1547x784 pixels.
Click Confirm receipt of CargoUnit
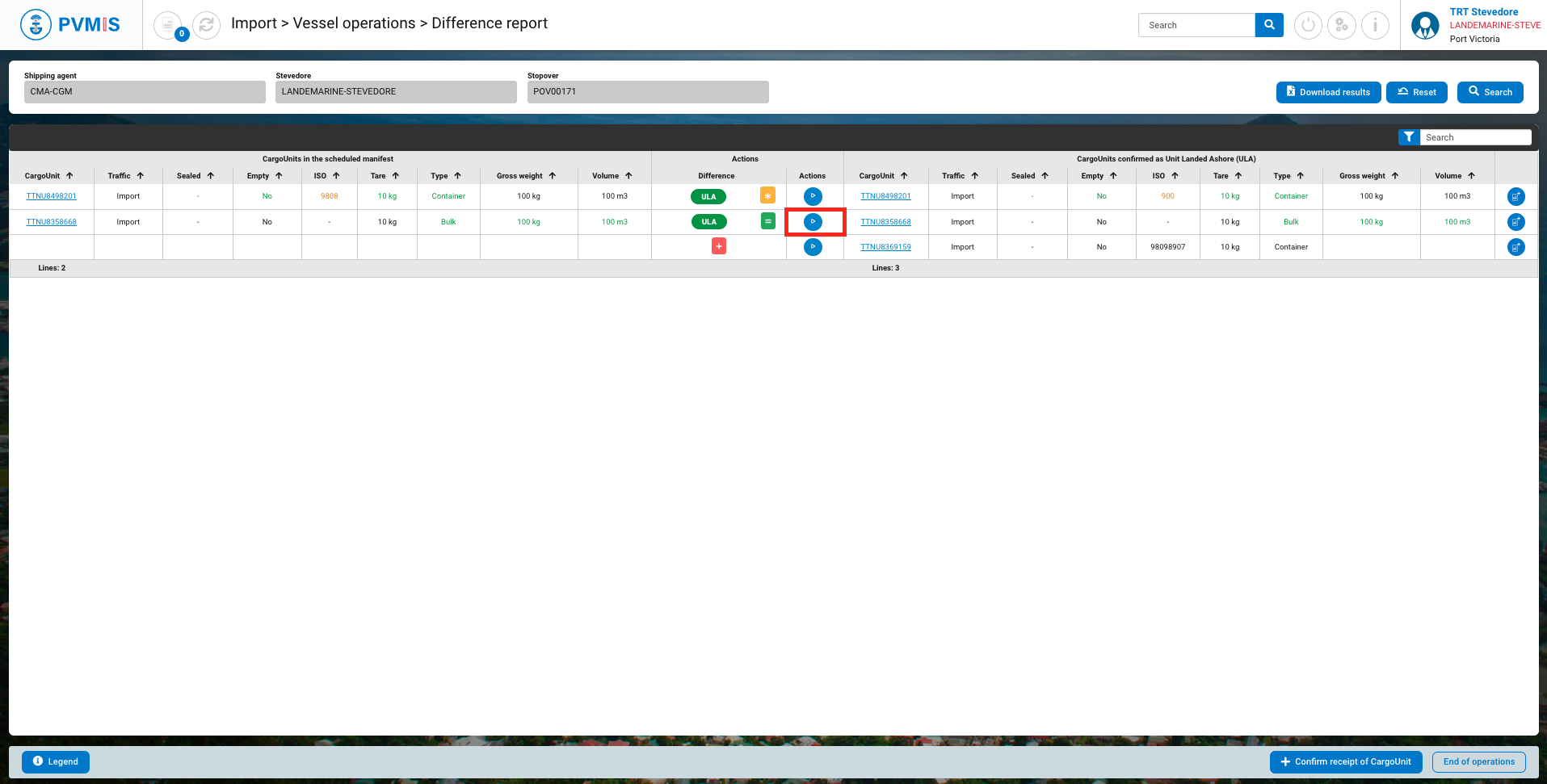click(x=1346, y=761)
